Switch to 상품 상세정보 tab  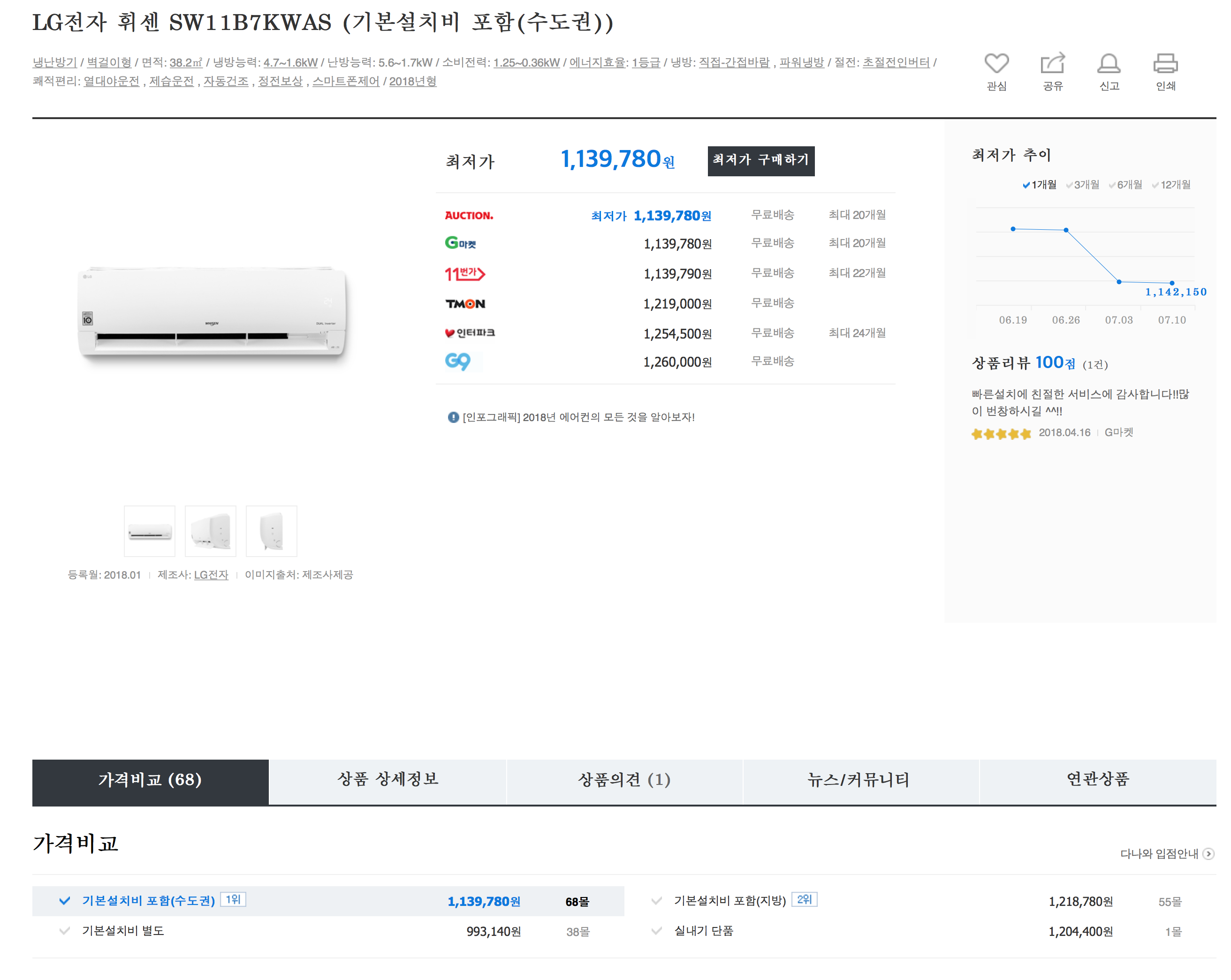[x=387, y=780]
